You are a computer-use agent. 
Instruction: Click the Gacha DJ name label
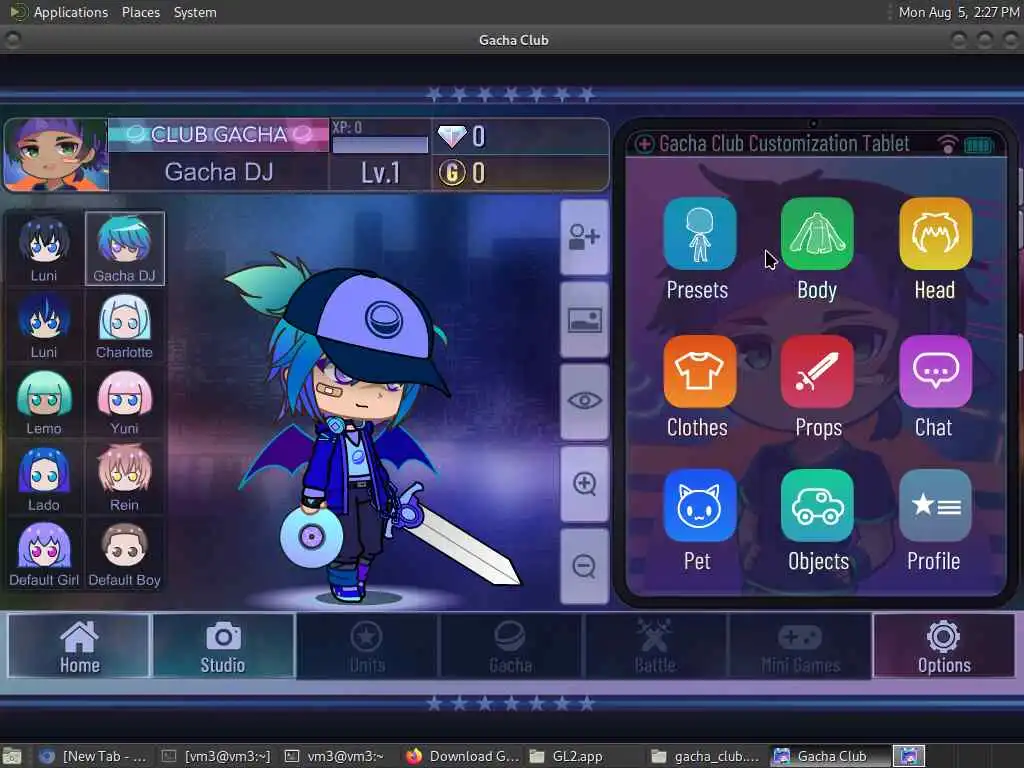point(219,172)
